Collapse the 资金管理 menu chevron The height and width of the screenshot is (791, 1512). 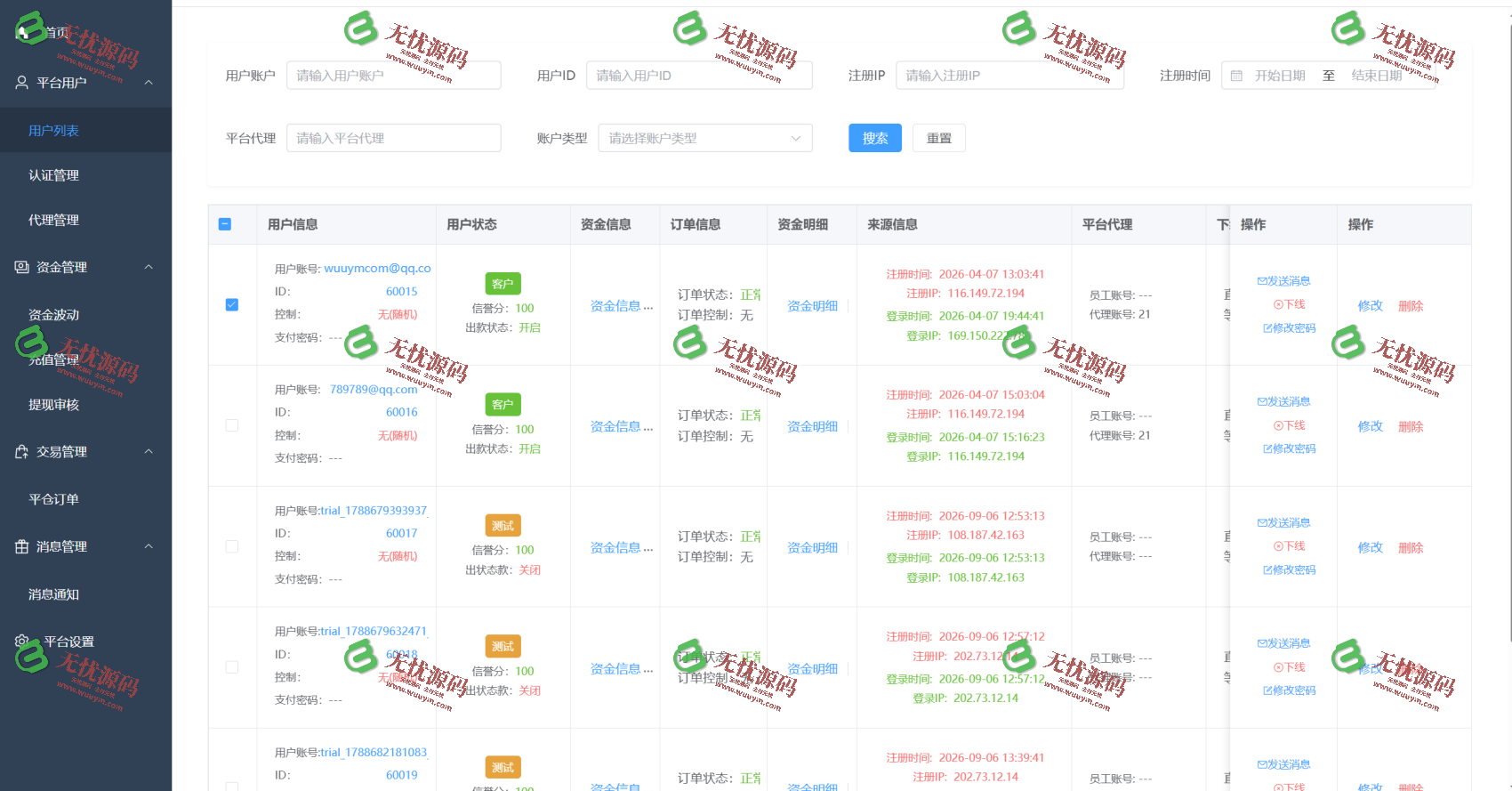pos(149,267)
